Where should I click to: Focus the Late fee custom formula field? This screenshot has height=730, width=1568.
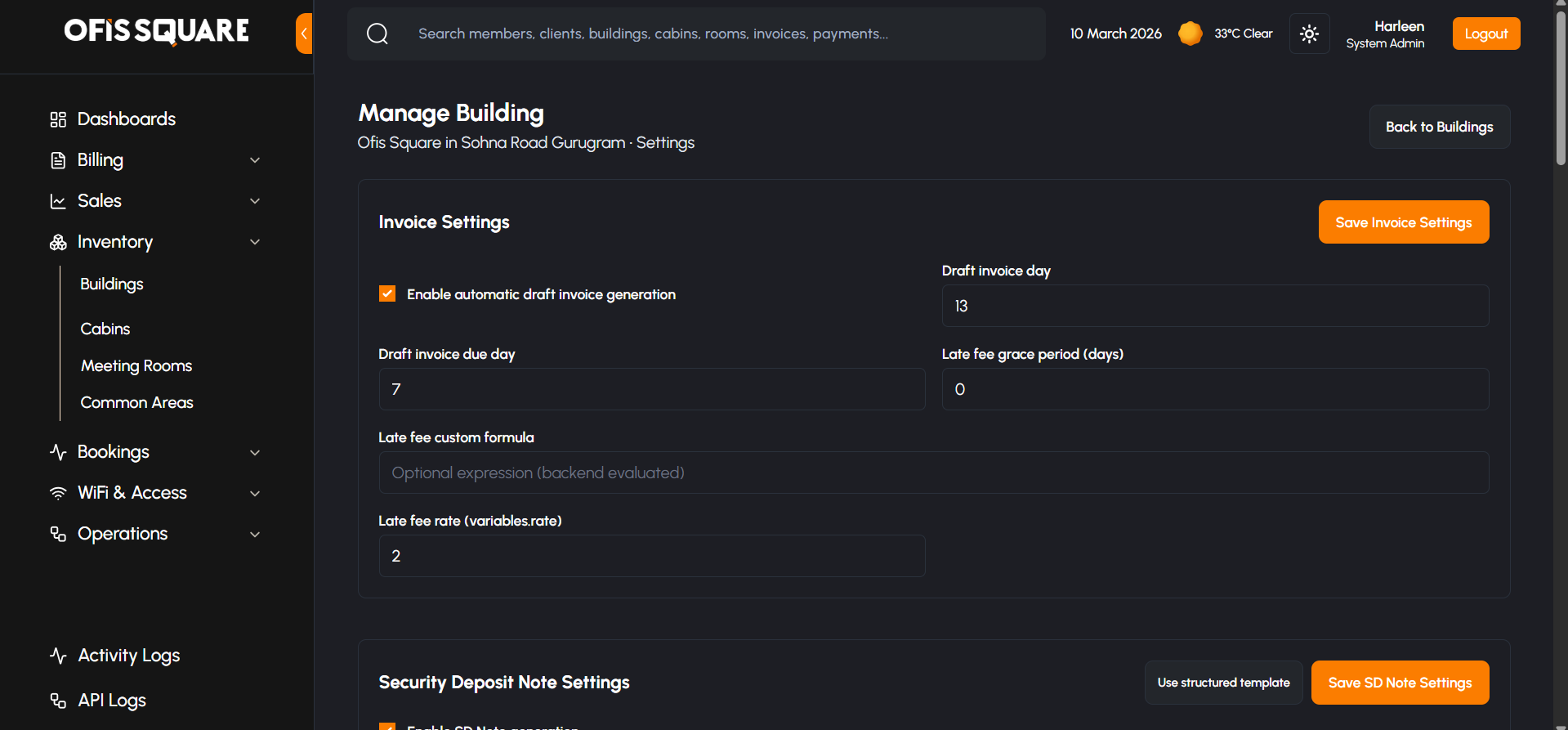point(933,472)
